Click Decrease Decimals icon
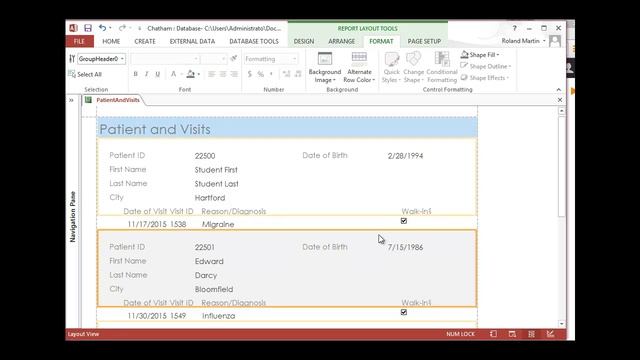Screen dimensions: 640x360 [x=298, y=74]
